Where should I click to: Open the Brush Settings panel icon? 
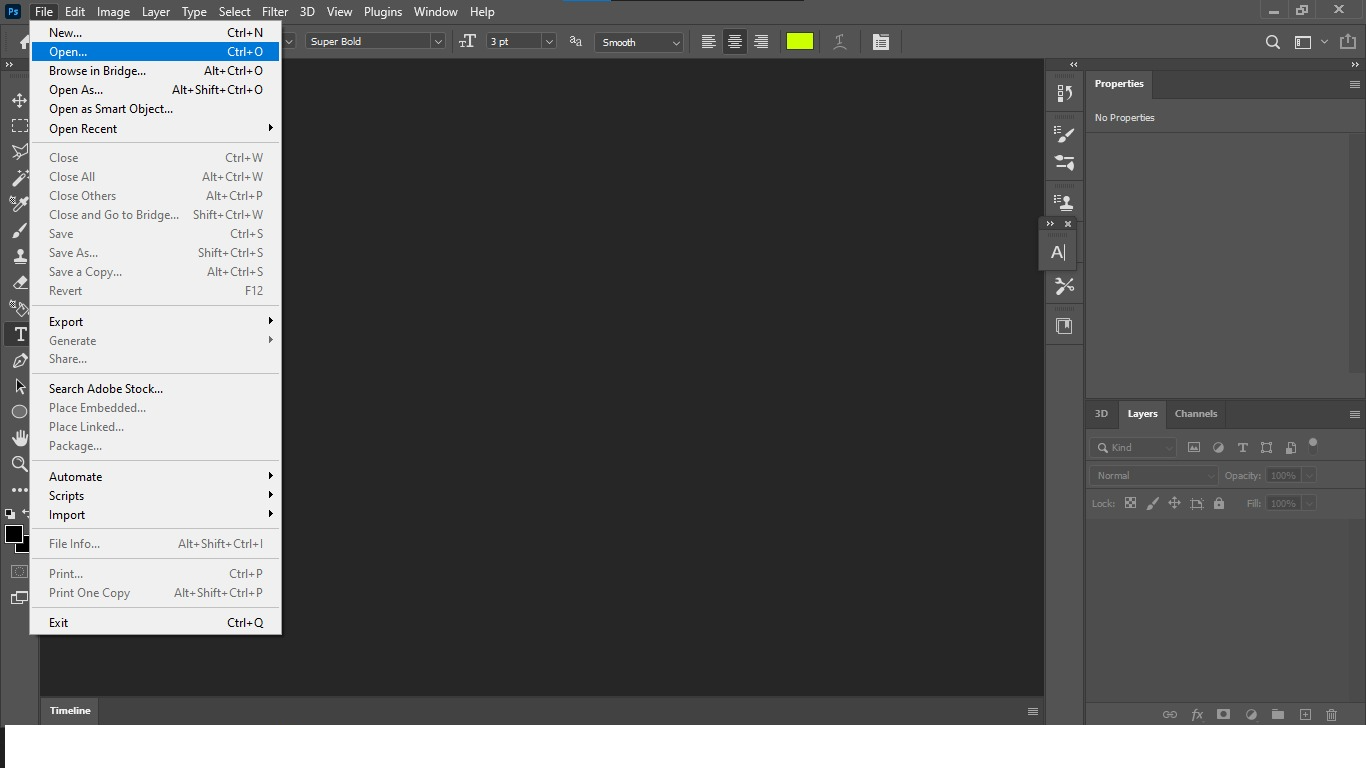1064,134
